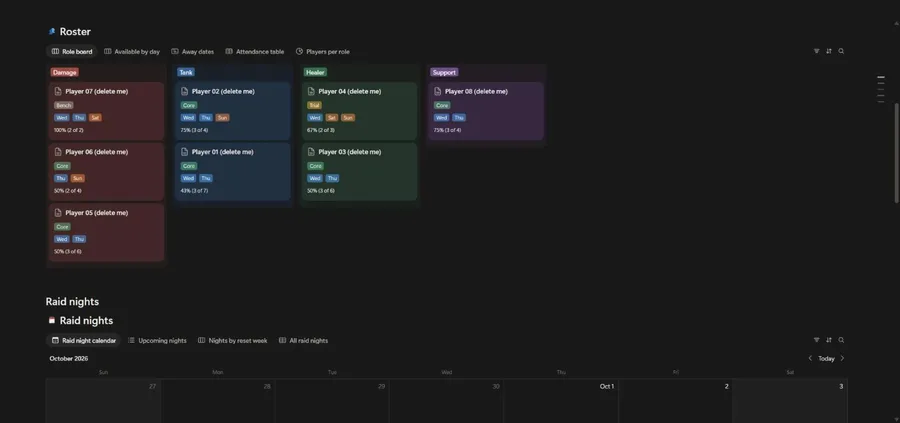
Task: Open filter icon in Roster toolbar
Action: 816,51
